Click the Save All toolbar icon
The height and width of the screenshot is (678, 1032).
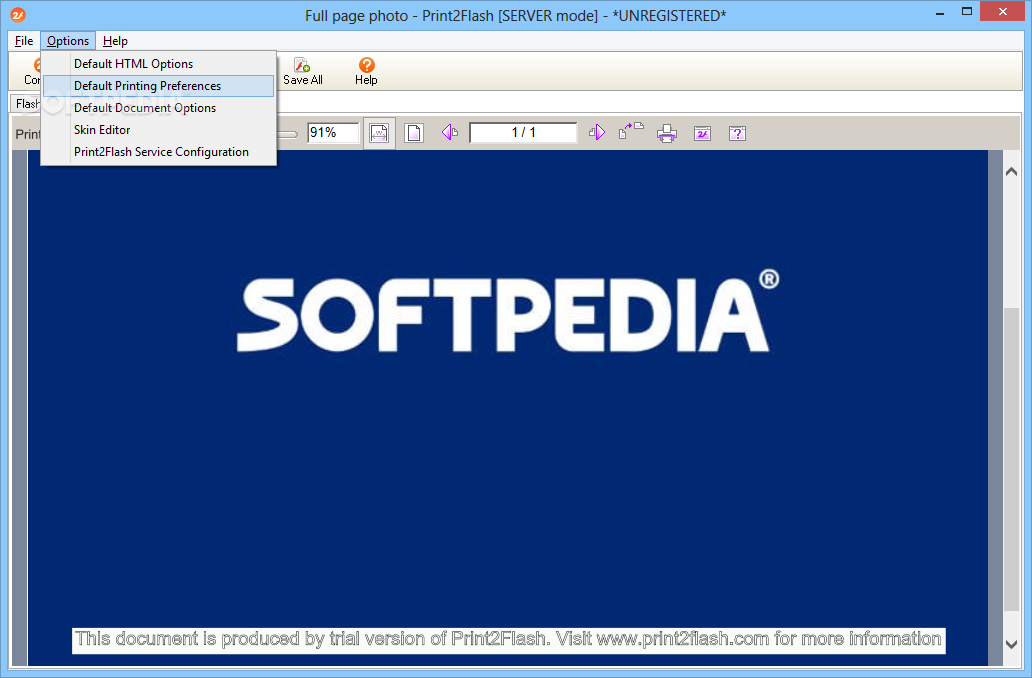point(302,71)
